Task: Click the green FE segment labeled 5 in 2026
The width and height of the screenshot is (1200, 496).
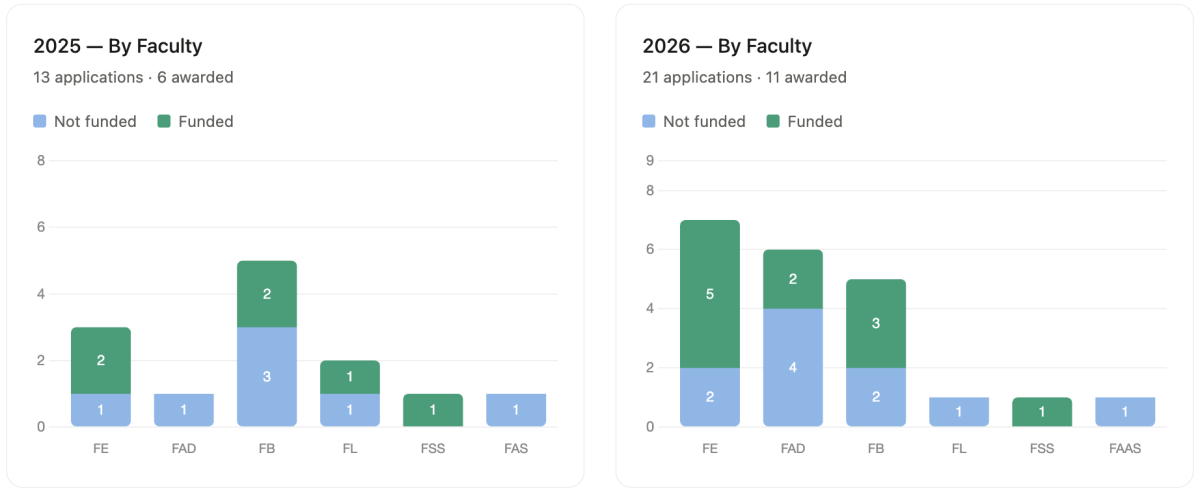Action: [710, 294]
